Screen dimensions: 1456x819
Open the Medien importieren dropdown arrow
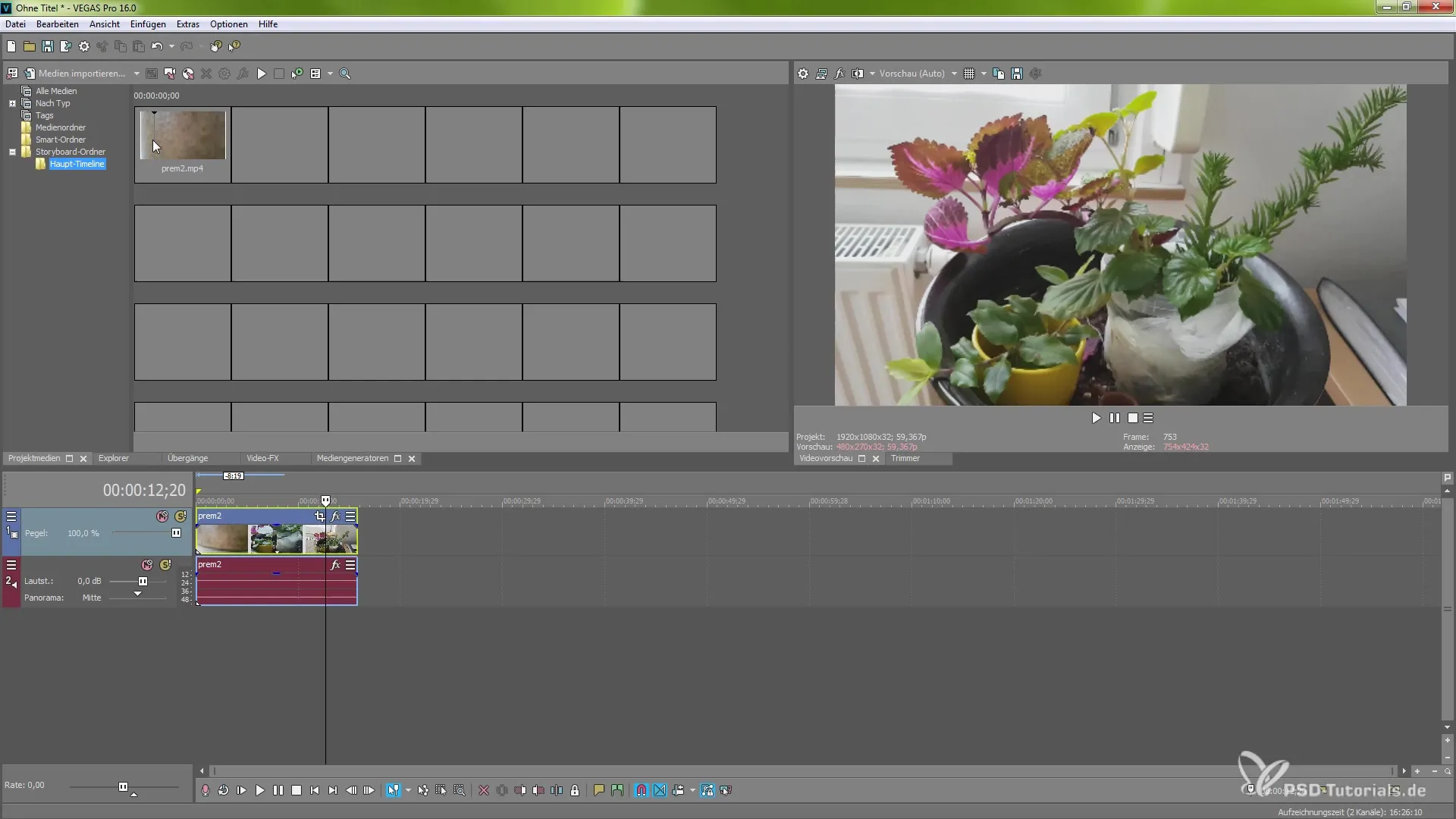[x=136, y=74]
